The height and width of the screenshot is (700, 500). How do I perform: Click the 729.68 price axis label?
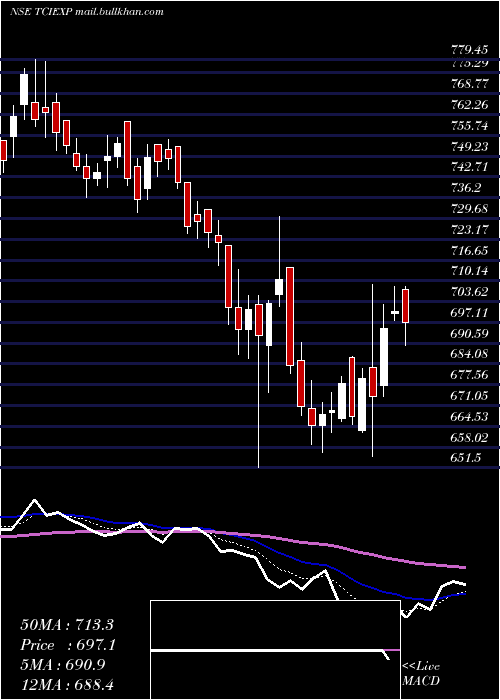point(469,208)
